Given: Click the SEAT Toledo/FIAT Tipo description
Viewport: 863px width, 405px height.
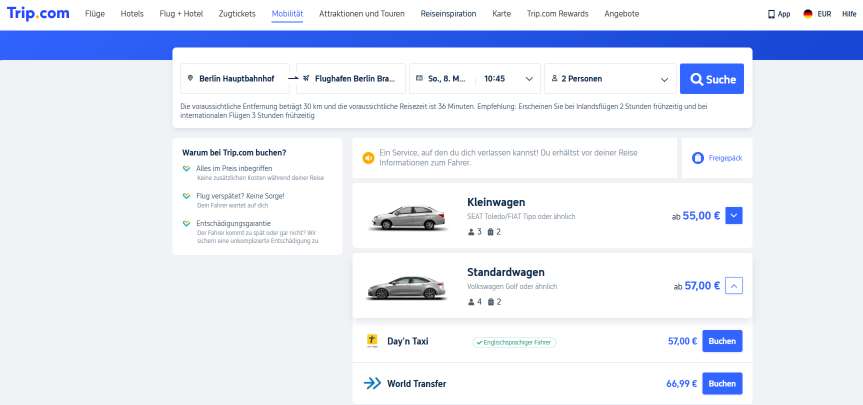Looking at the screenshot, I should coord(521,217).
